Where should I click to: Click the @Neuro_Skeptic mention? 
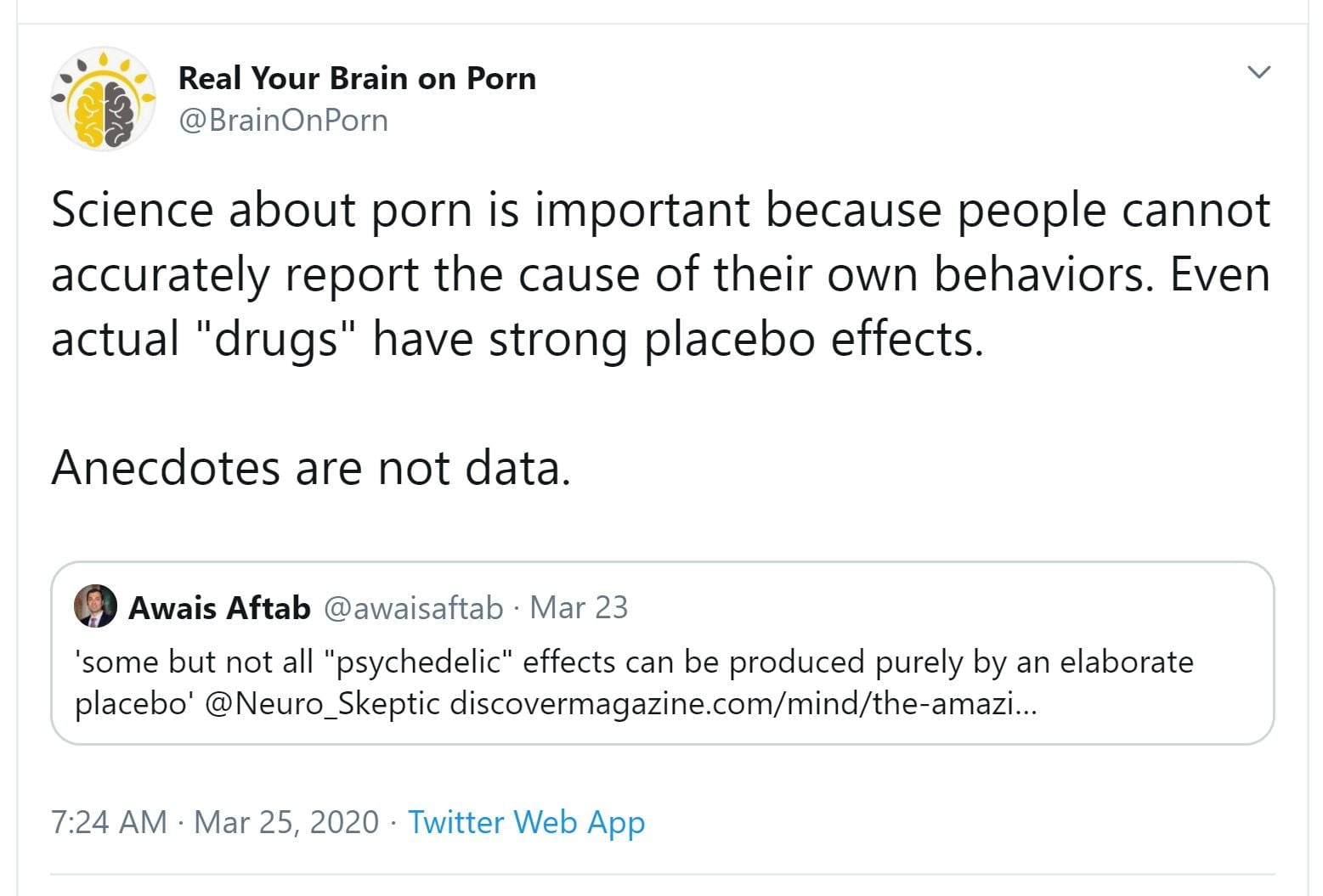pos(323,704)
